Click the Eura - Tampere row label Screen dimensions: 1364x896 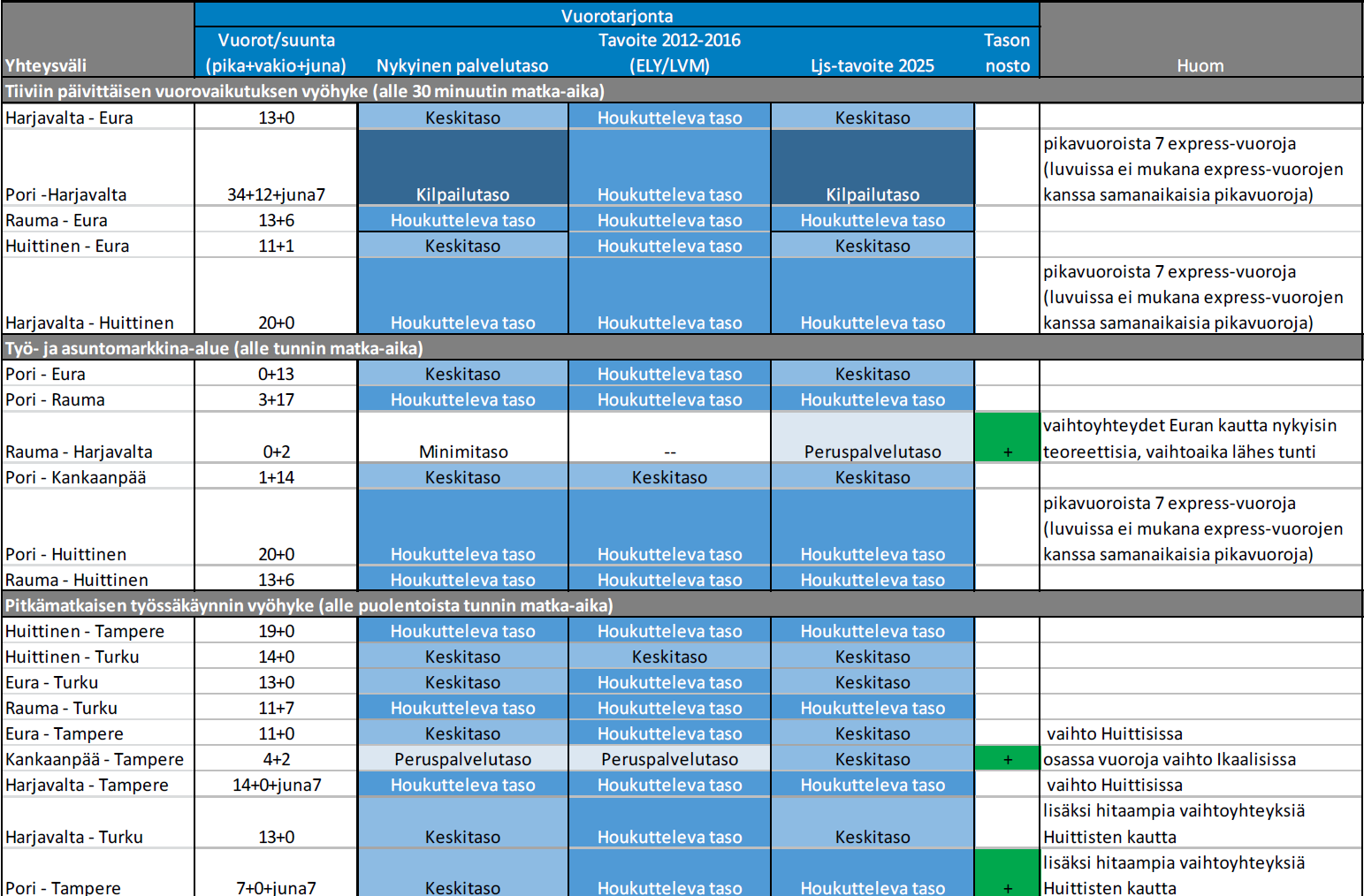65,733
